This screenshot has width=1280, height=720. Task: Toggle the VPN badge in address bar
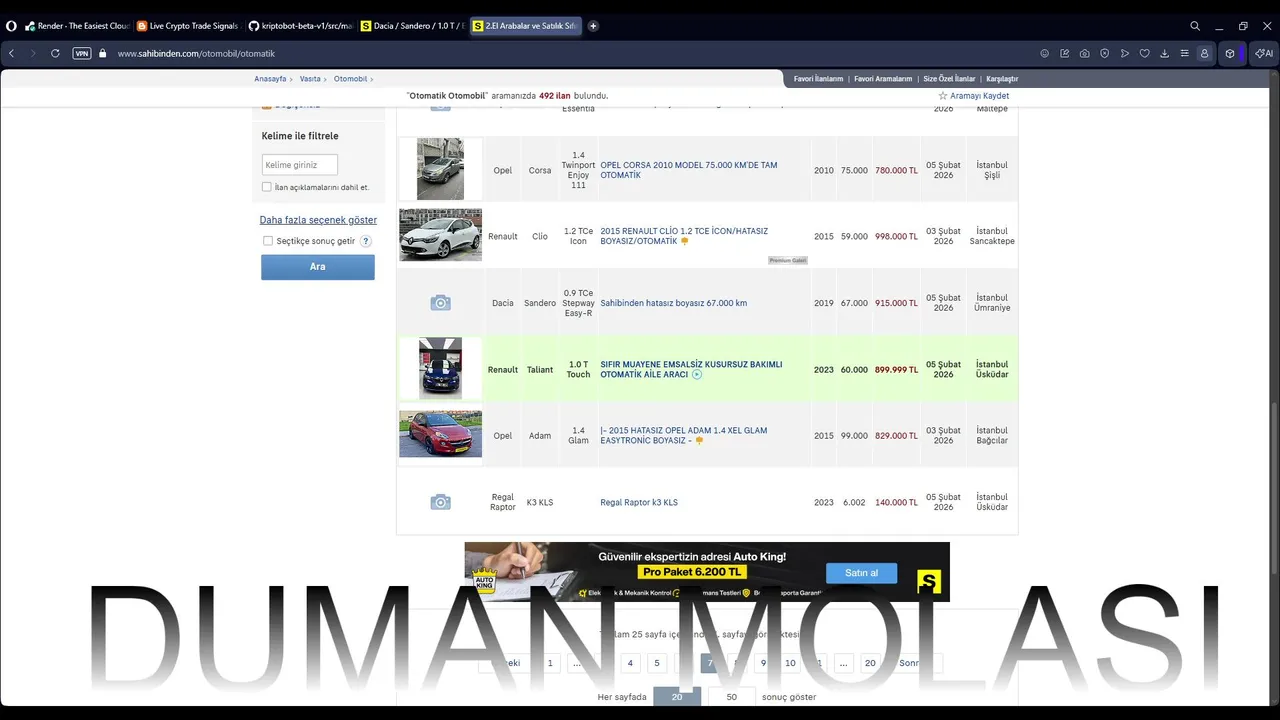click(x=82, y=53)
